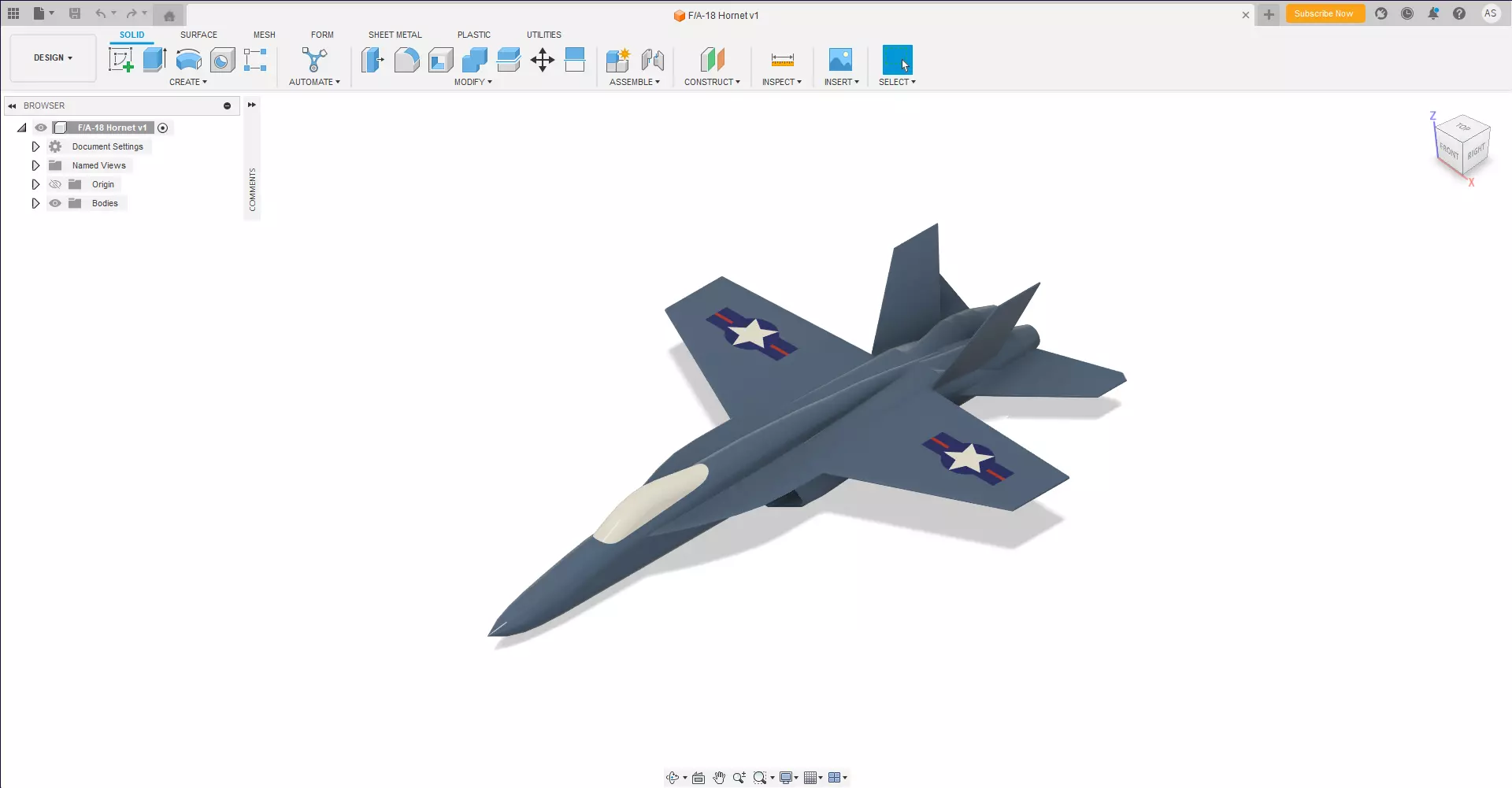Select the Create Sketch tool
This screenshot has width=1512, height=788.
[120, 60]
